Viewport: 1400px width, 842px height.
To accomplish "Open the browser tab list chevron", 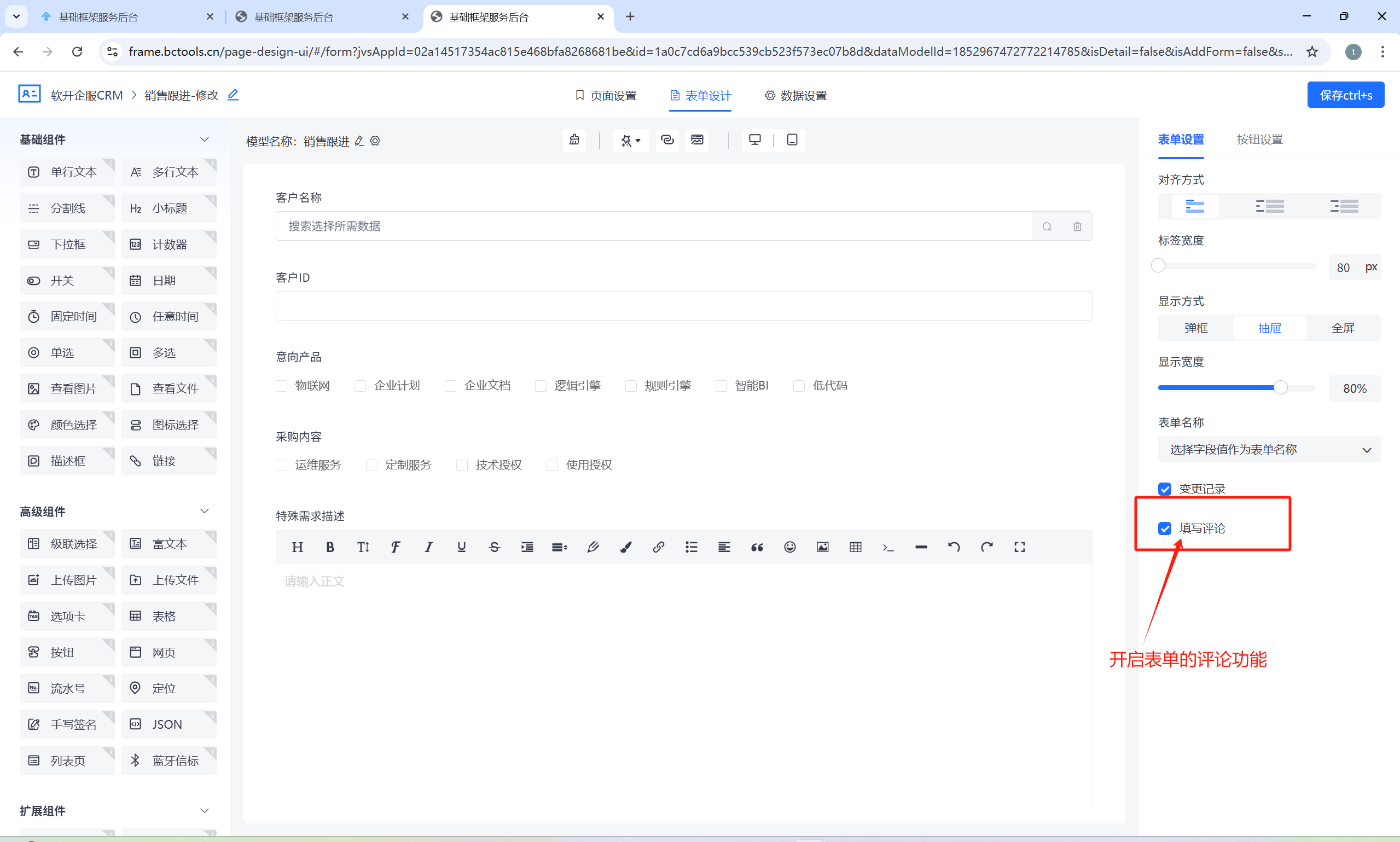I will [x=16, y=16].
